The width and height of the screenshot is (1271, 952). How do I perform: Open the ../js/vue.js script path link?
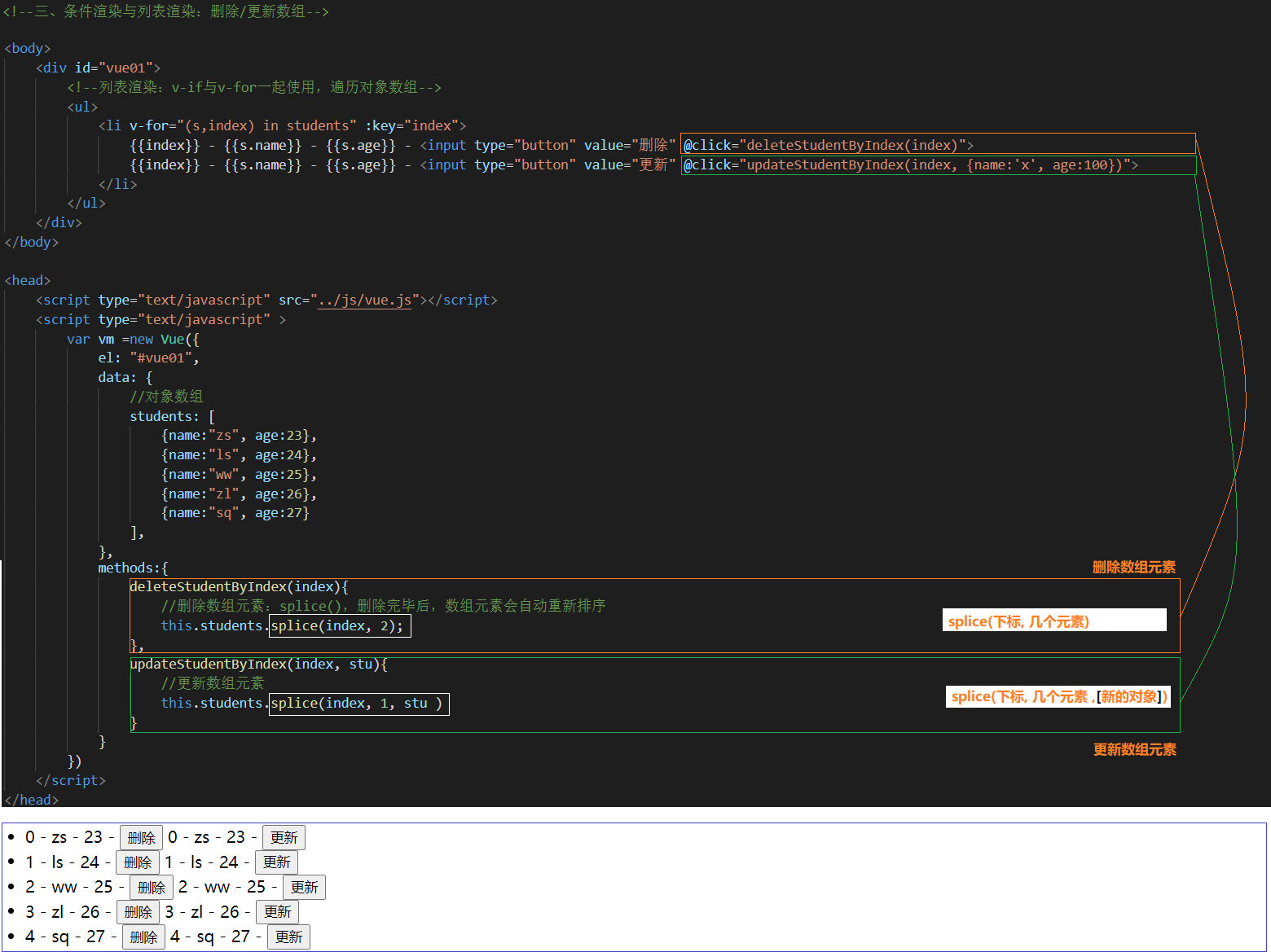pos(364,301)
